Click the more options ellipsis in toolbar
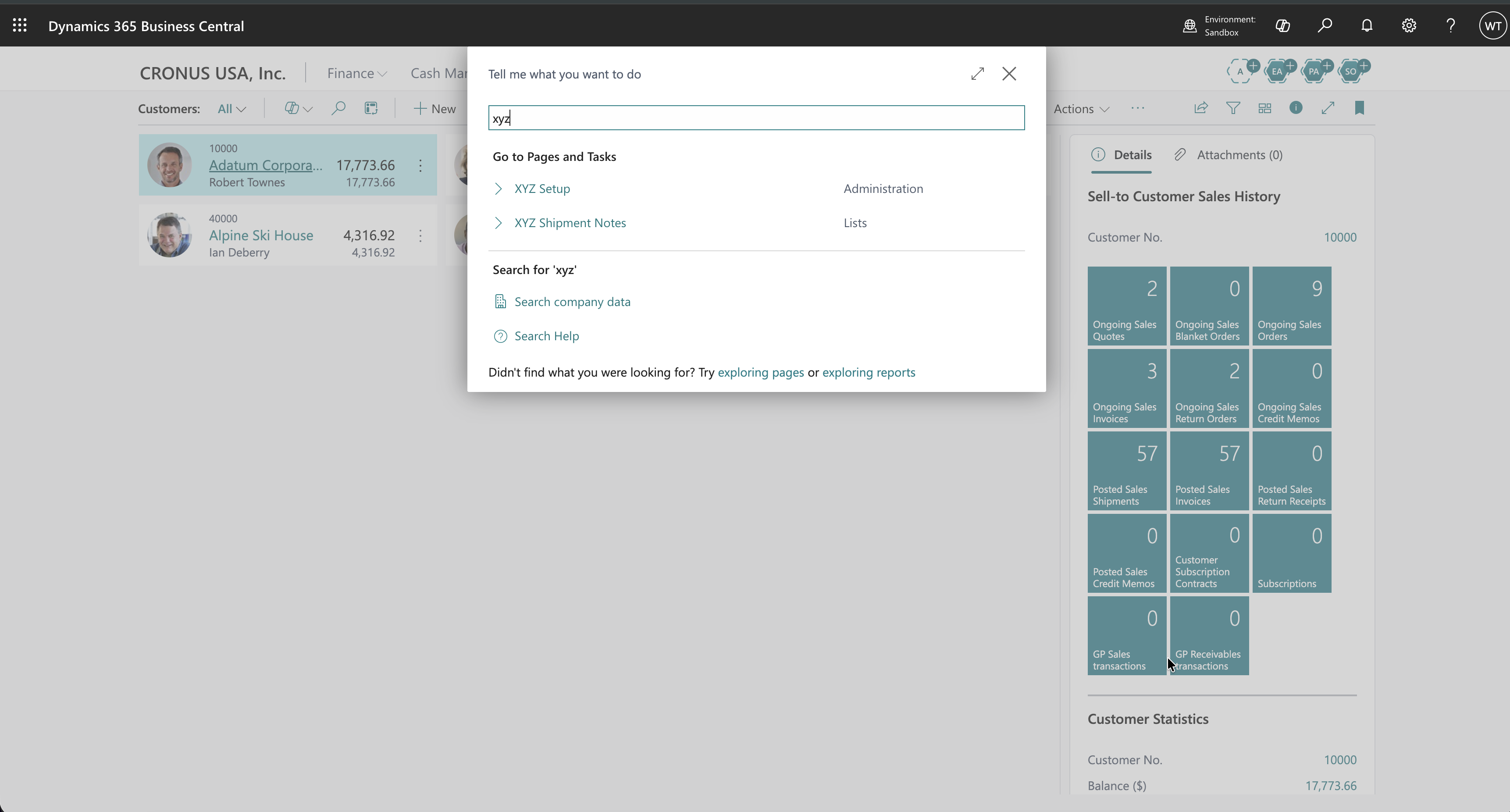This screenshot has width=1510, height=812. pos(1138,108)
